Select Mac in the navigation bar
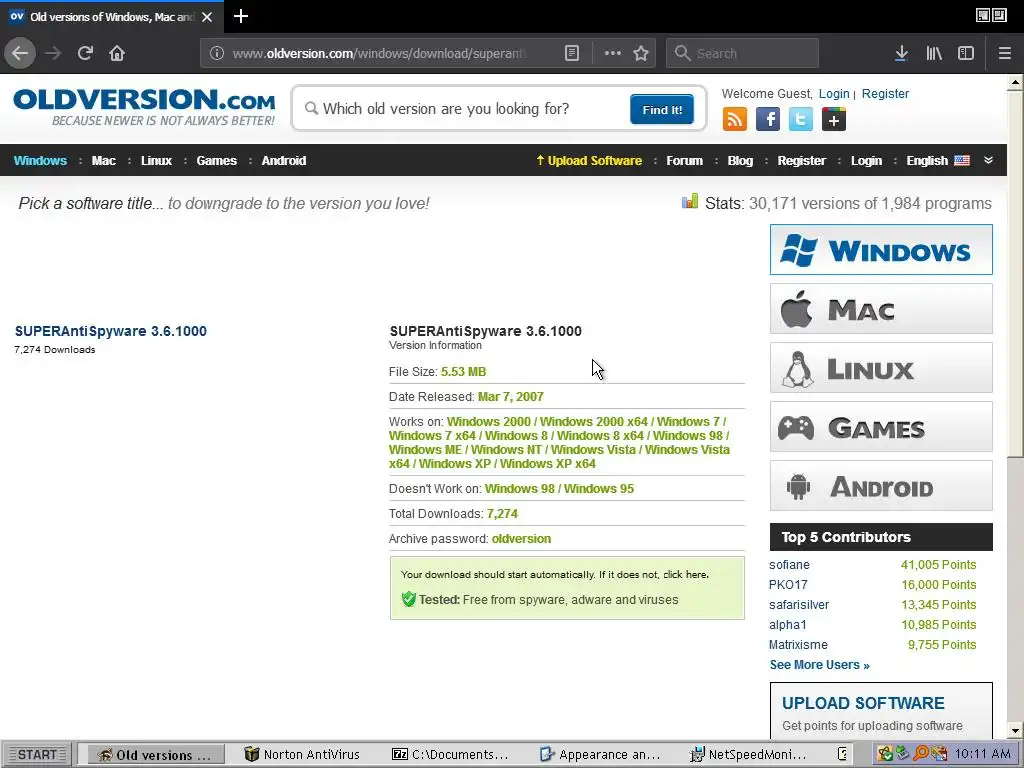Image resolution: width=1024 pixels, height=768 pixels. pos(104,161)
